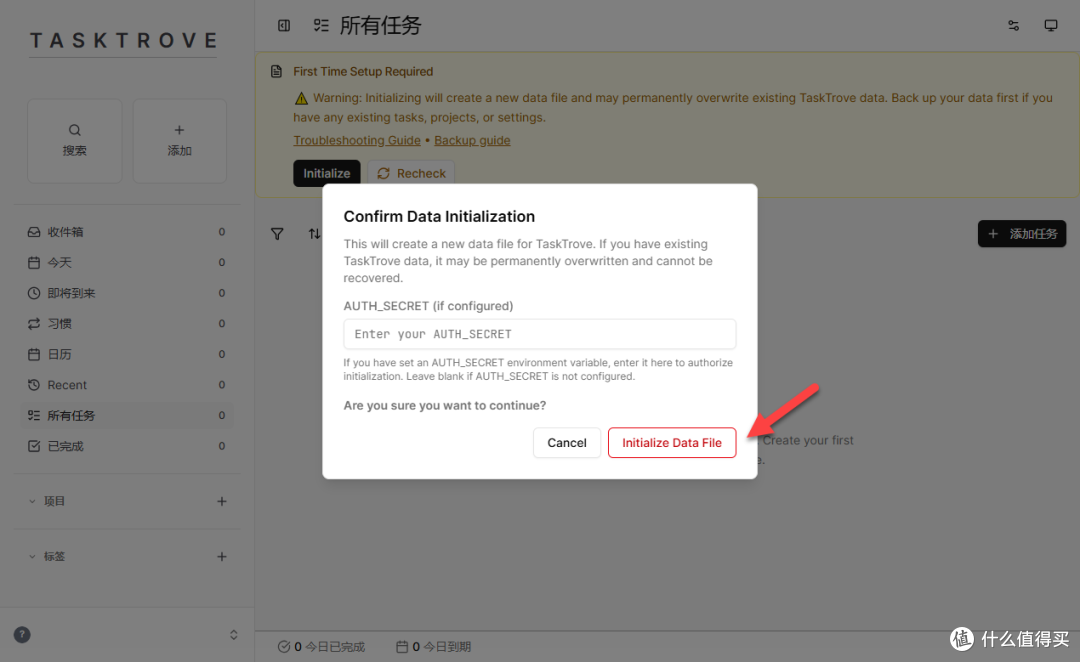Viewport: 1080px width, 662px height.
Task: Open the Recent view
Action: 127,384
